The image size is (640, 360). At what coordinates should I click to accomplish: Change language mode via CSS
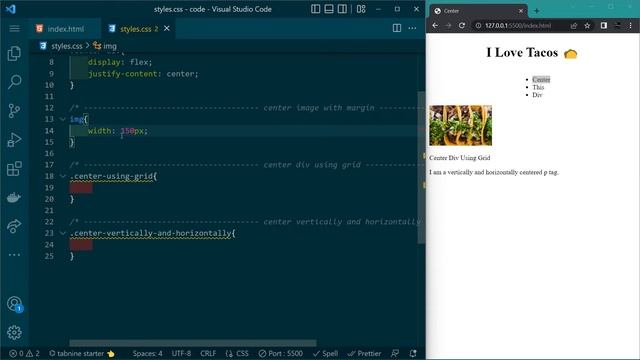tap(237, 353)
